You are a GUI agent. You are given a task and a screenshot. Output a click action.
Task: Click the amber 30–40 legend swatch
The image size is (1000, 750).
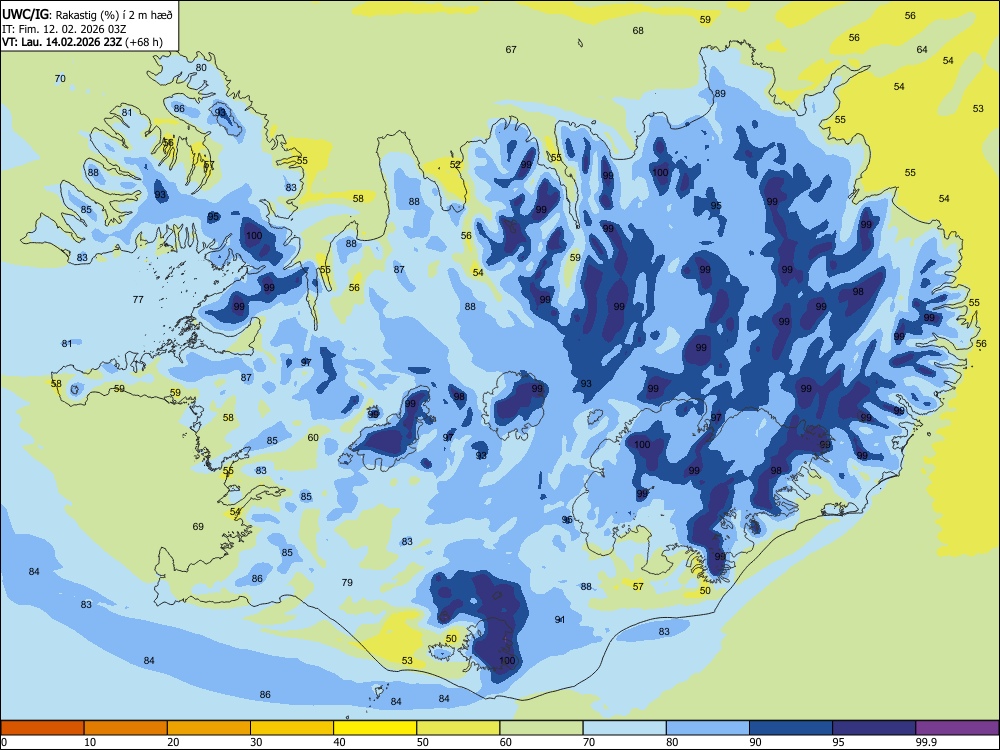coord(292,728)
